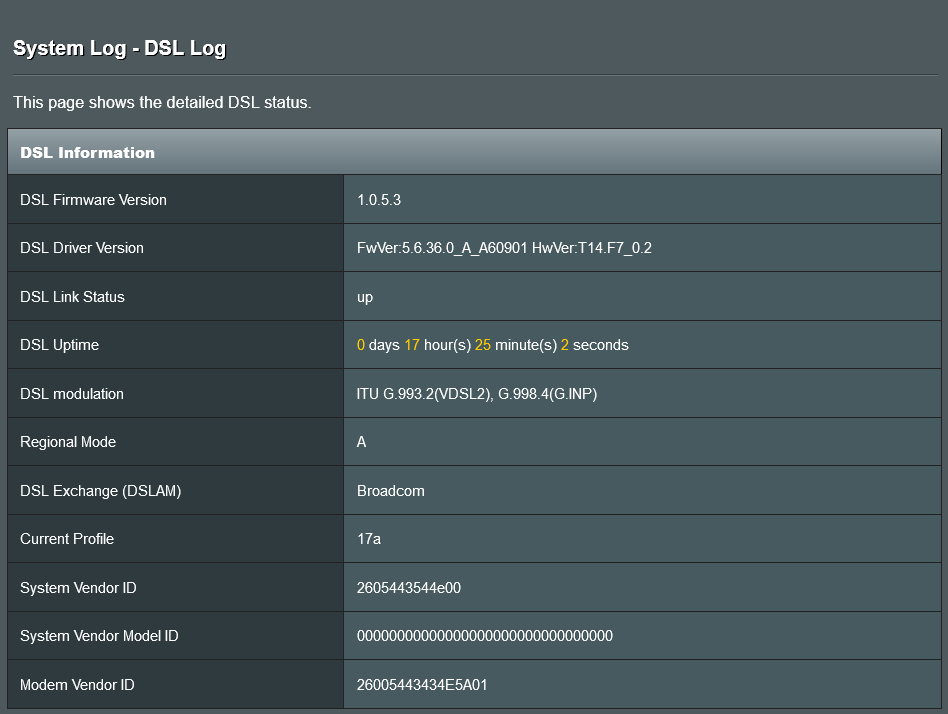The image size is (948, 714).
Task: Click the link status value up
Action: point(365,297)
